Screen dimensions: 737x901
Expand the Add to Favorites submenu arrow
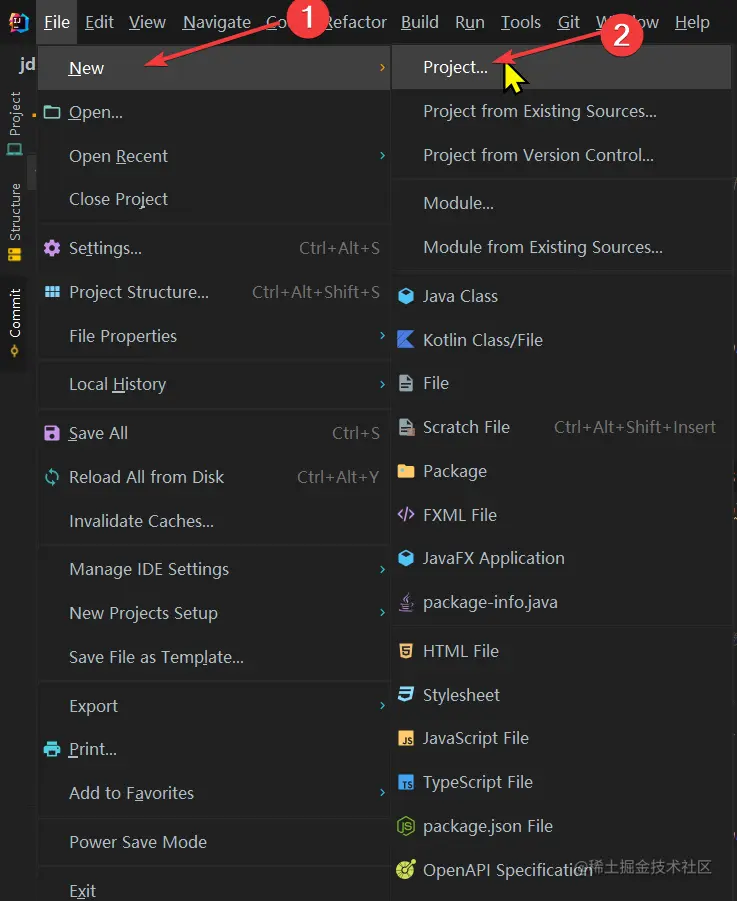point(383,793)
